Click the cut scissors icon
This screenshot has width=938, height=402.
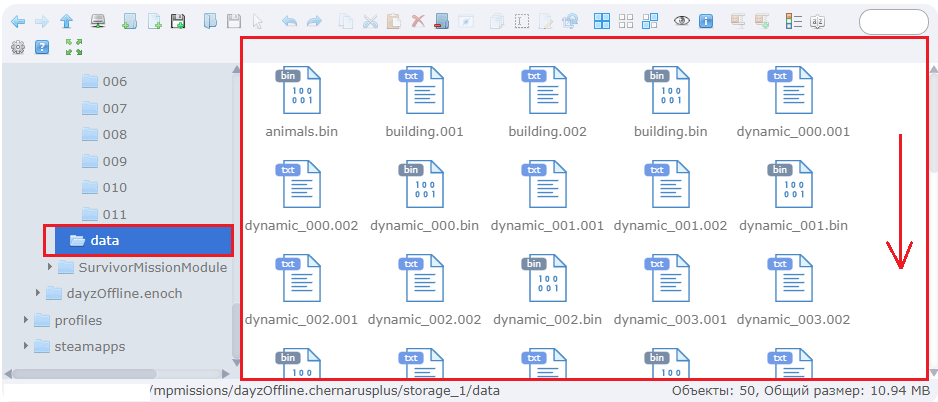(x=370, y=22)
